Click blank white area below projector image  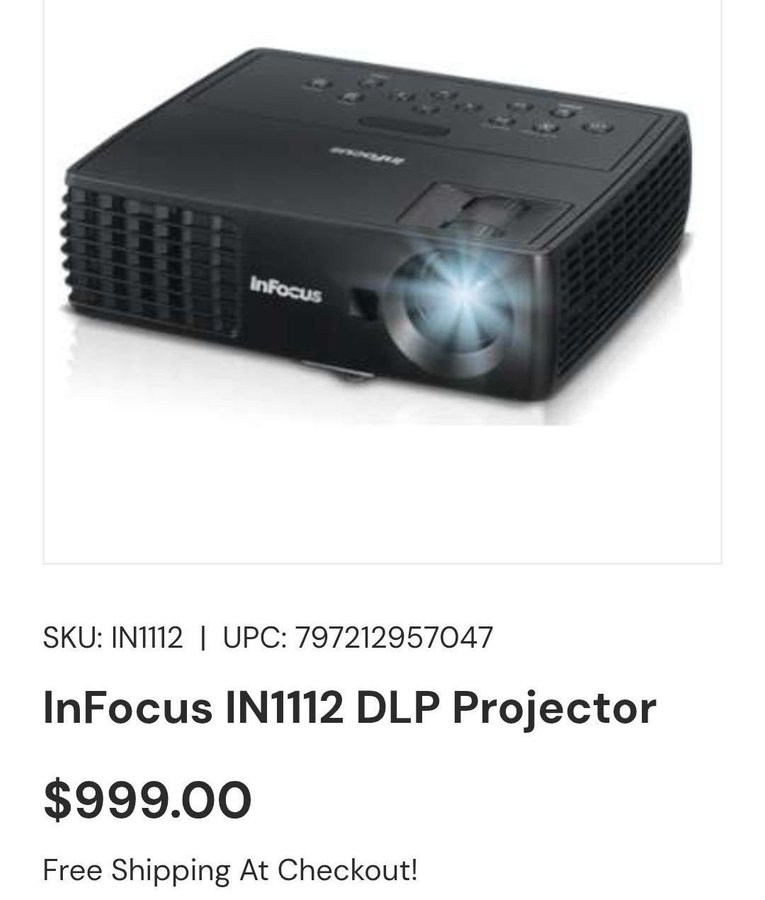[x=382, y=494]
